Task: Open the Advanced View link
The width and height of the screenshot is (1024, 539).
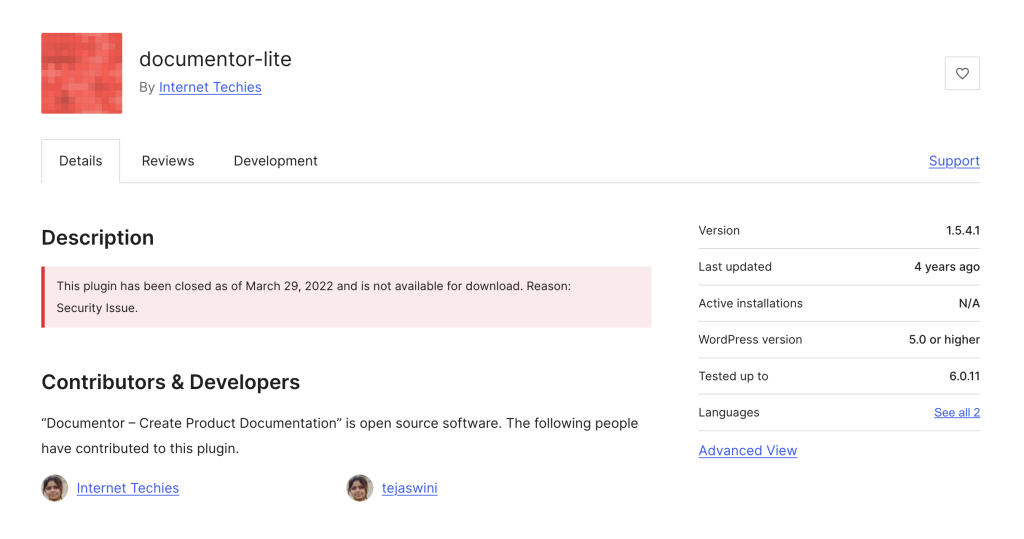Action: [747, 451]
